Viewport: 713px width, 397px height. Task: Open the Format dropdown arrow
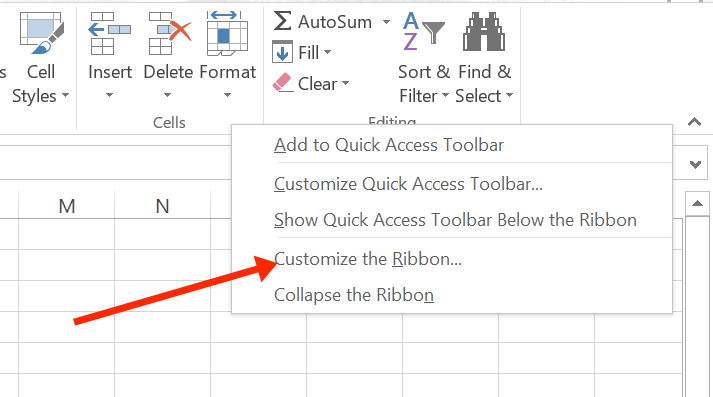click(x=227, y=95)
